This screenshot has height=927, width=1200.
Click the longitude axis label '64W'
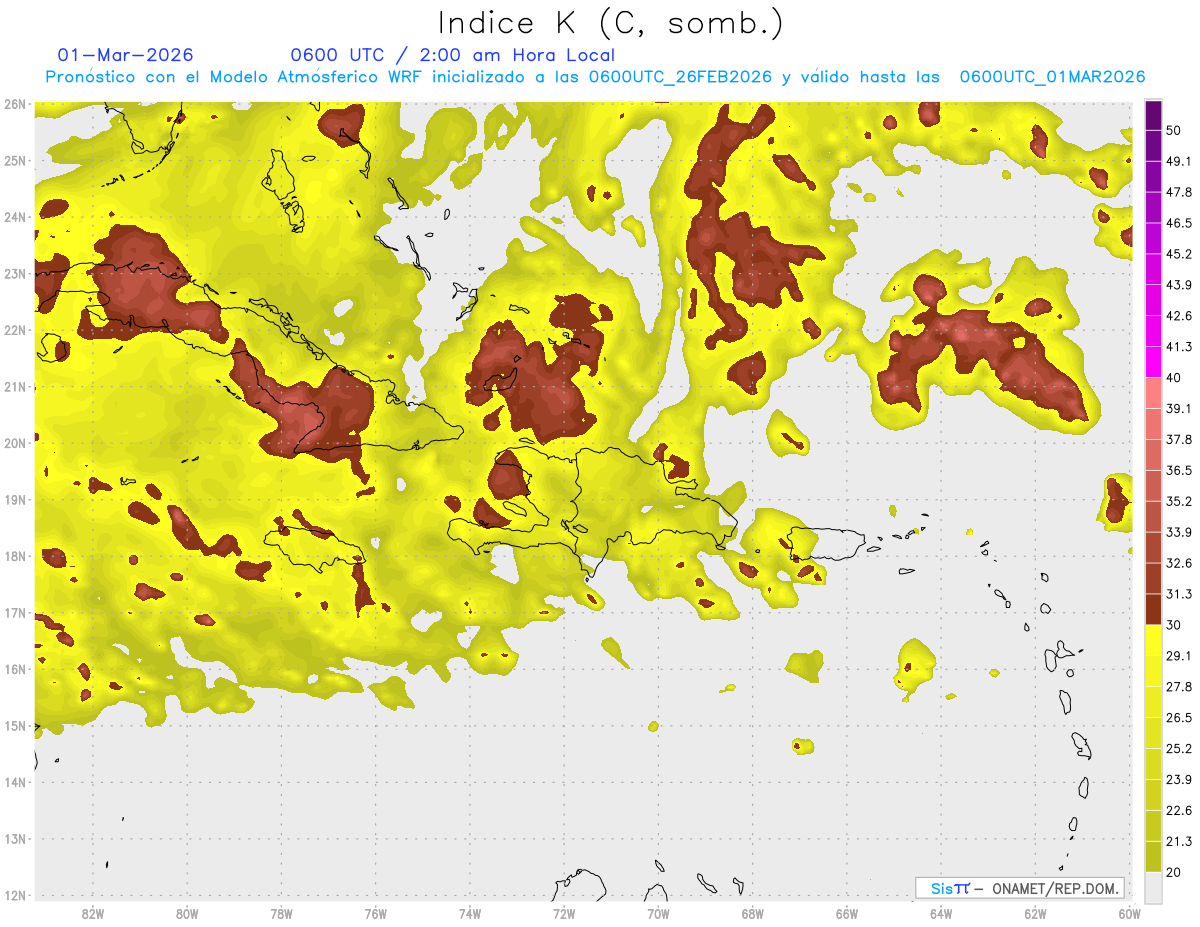pyautogui.click(x=940, y=914)
